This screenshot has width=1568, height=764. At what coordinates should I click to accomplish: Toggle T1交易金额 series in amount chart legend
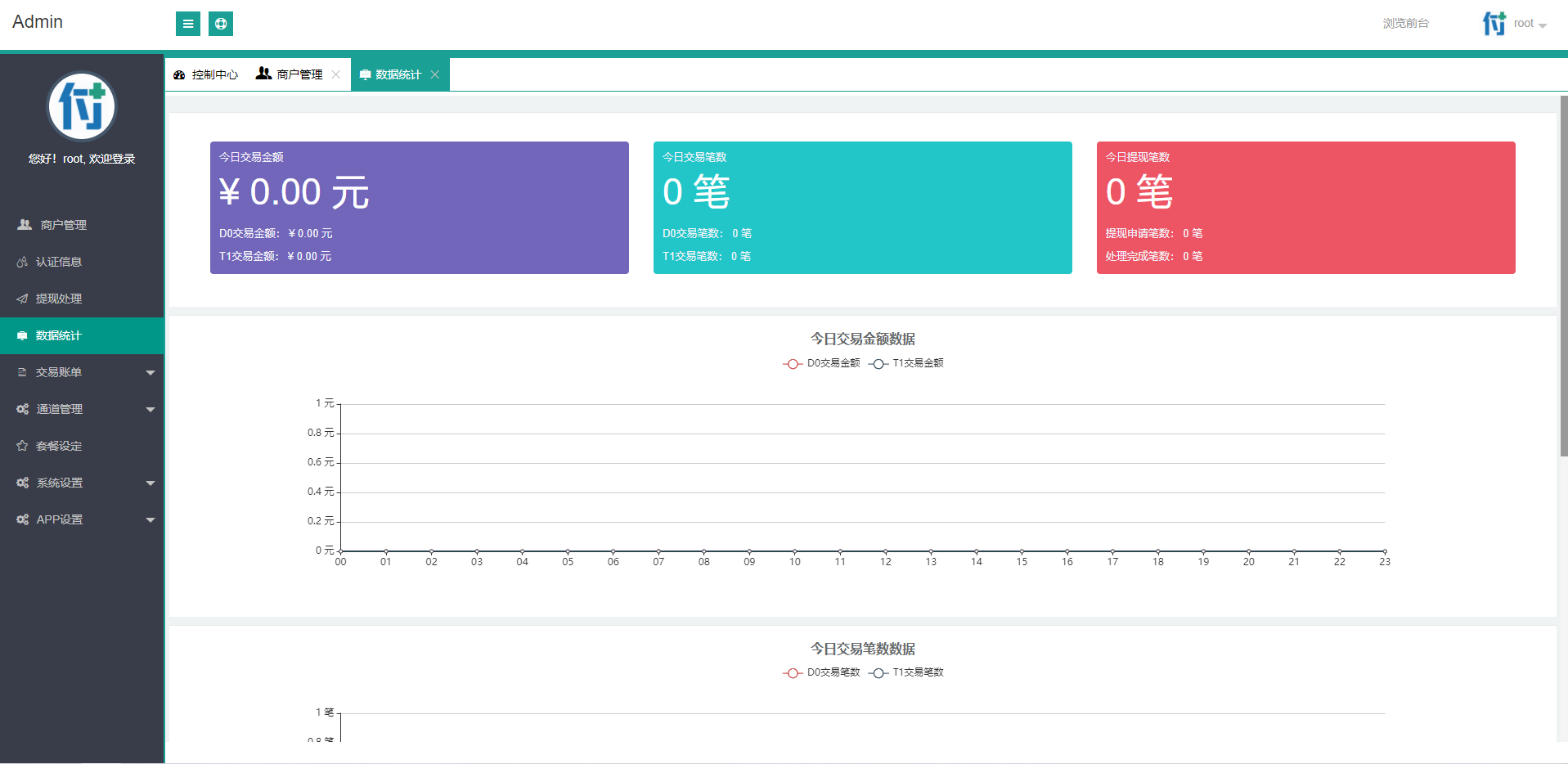tap(906, 363)
